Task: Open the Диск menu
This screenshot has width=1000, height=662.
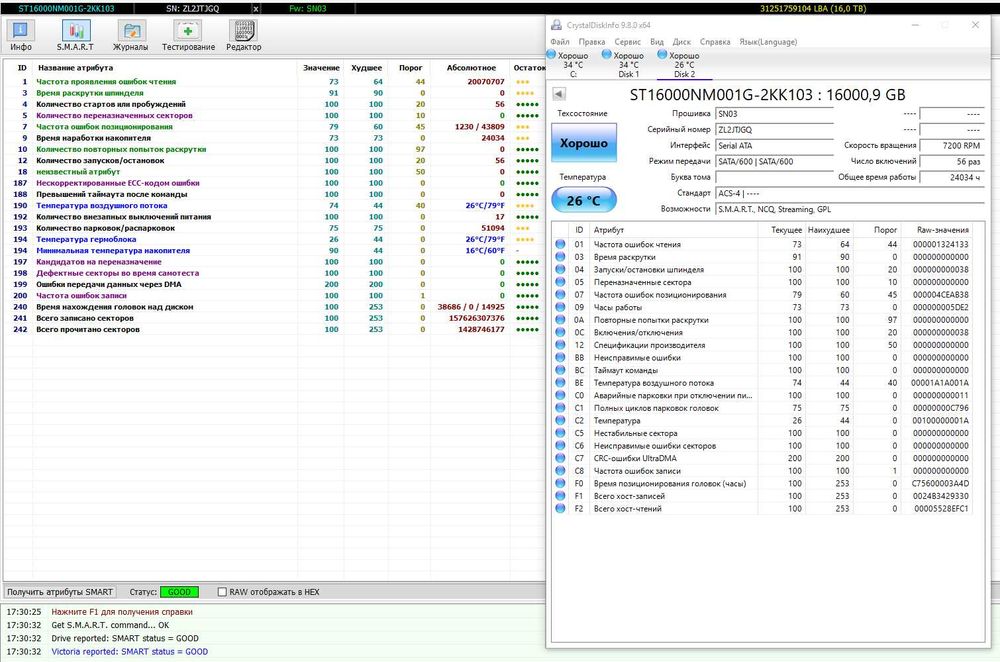Action: tap(681, 42)
